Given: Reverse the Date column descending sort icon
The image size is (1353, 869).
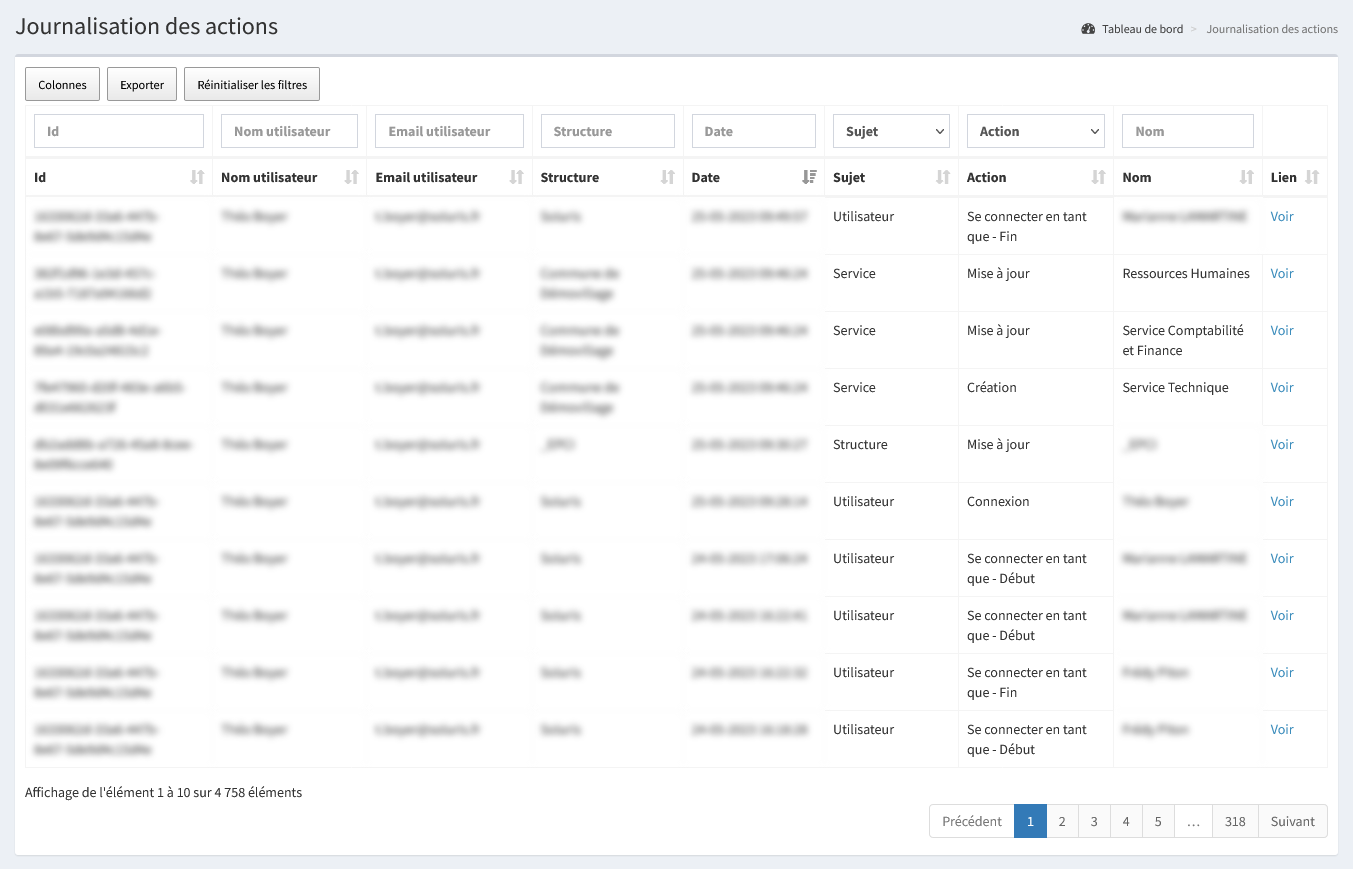Looking at the screenshot, I should (809, 177).
